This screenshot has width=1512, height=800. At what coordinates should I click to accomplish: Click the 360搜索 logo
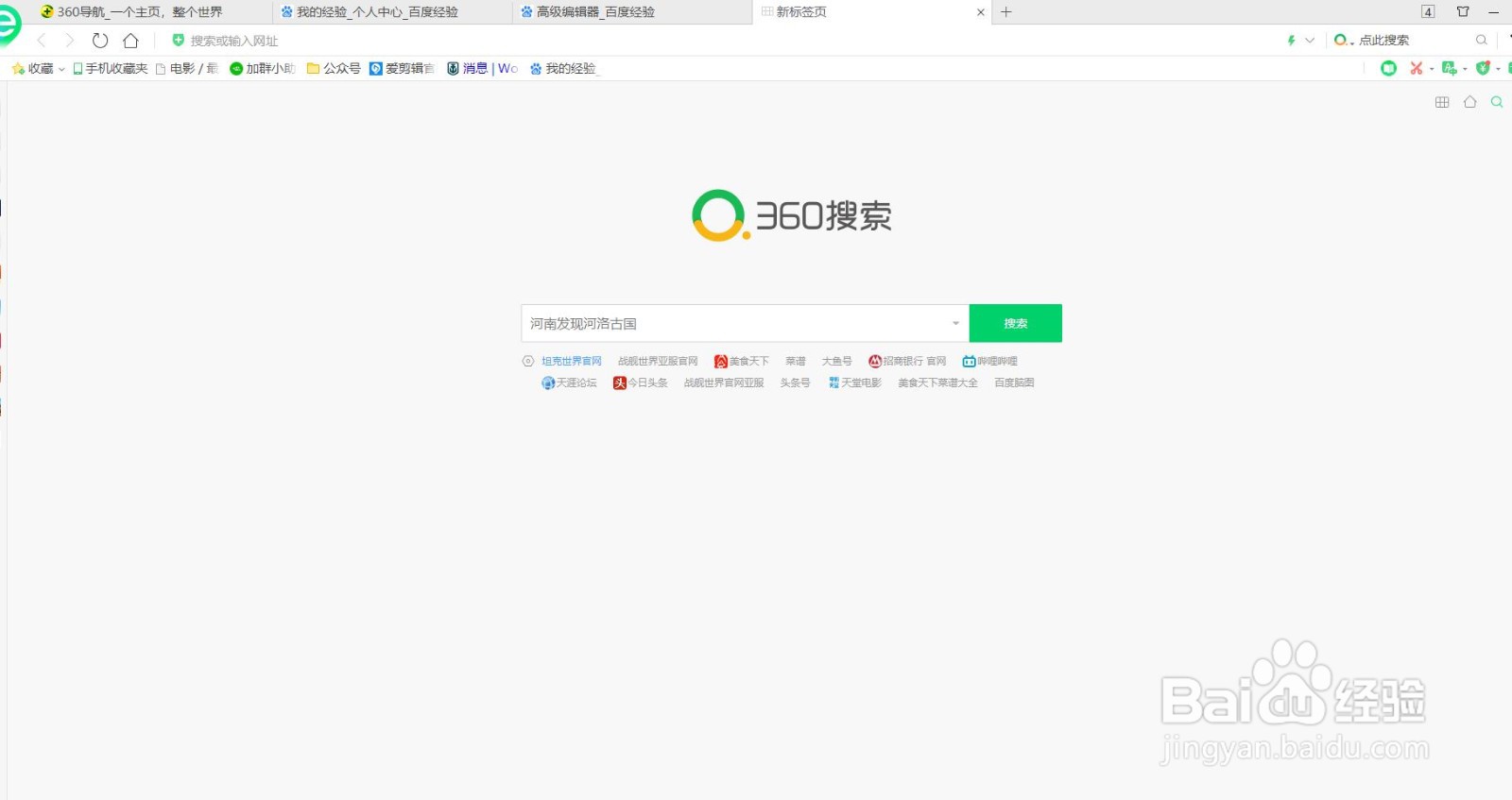(792, 215)
